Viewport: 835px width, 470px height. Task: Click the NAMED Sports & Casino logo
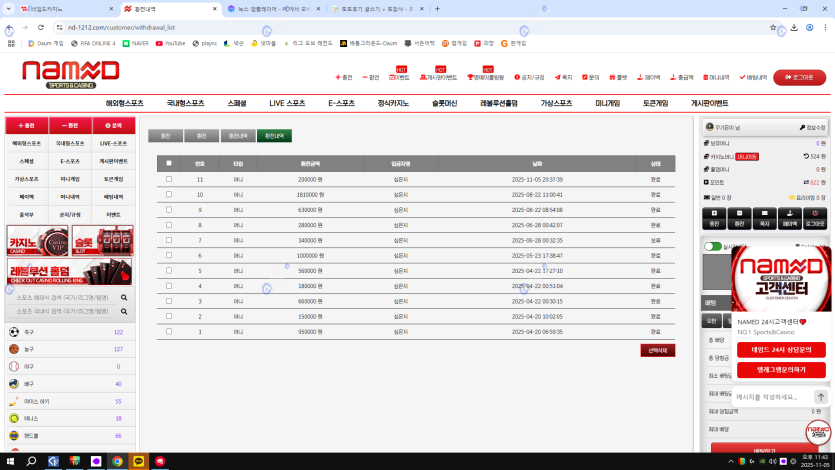[70, 74]
